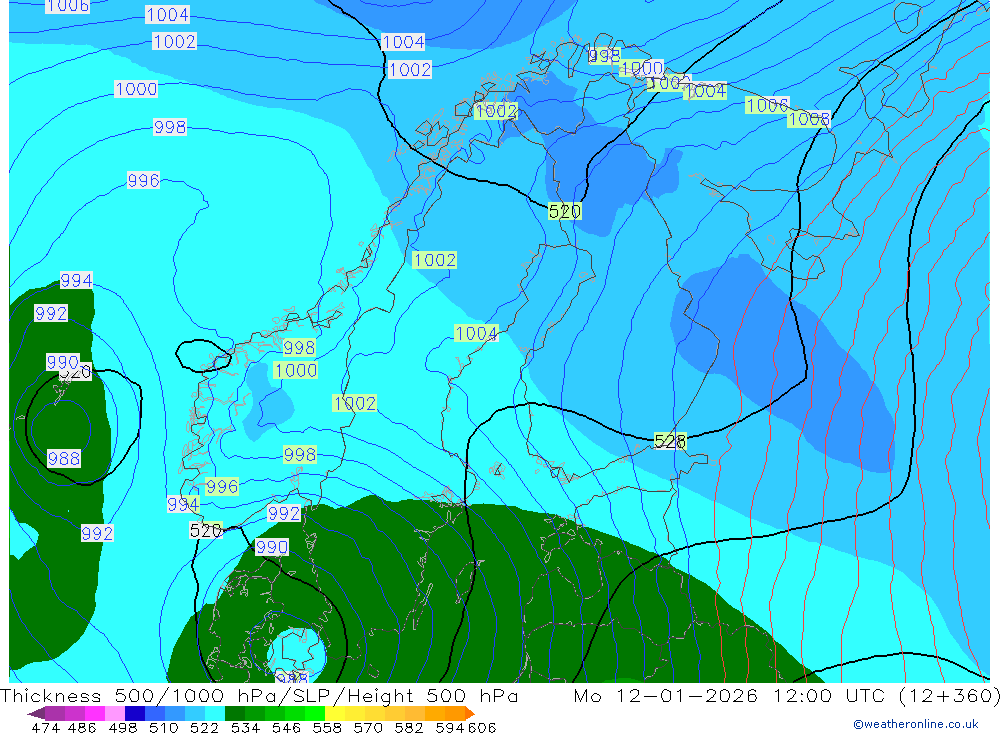Click the 1004 label on Swedish coast
This screenshot has height=733, width=1000.
tap(476, 333)
